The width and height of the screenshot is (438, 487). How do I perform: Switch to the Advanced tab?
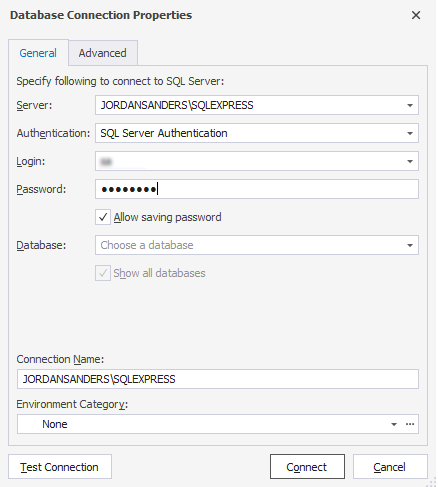[x=103, y=53]
